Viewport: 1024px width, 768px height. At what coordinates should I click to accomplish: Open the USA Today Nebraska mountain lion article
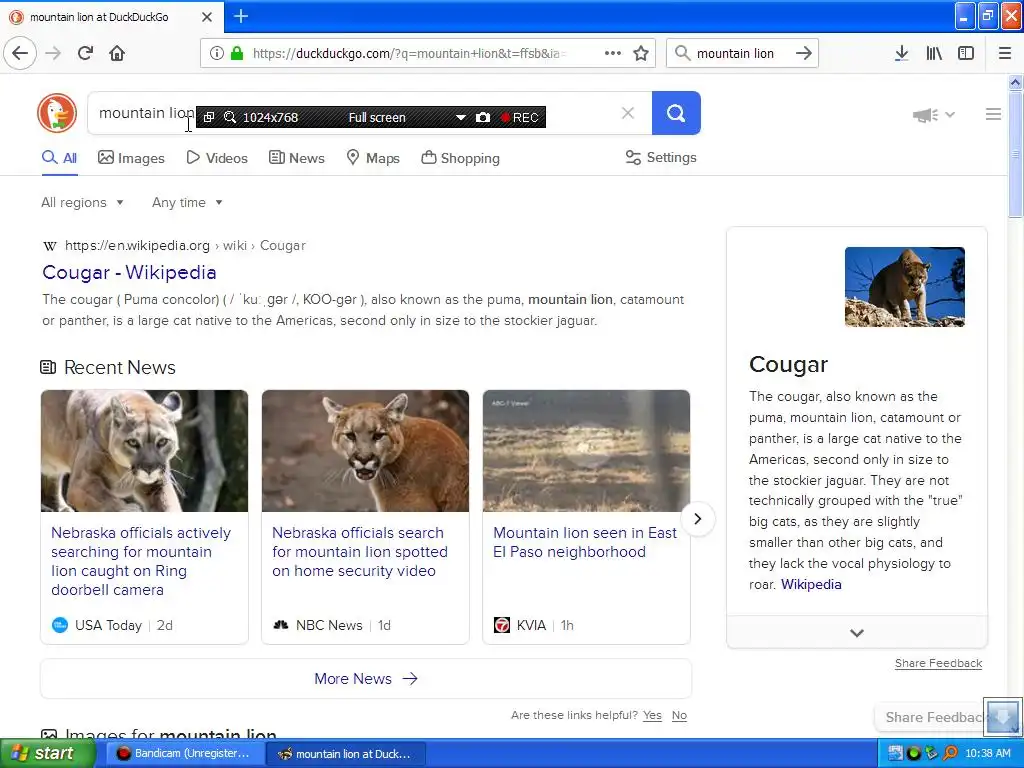tap(141, 561)
